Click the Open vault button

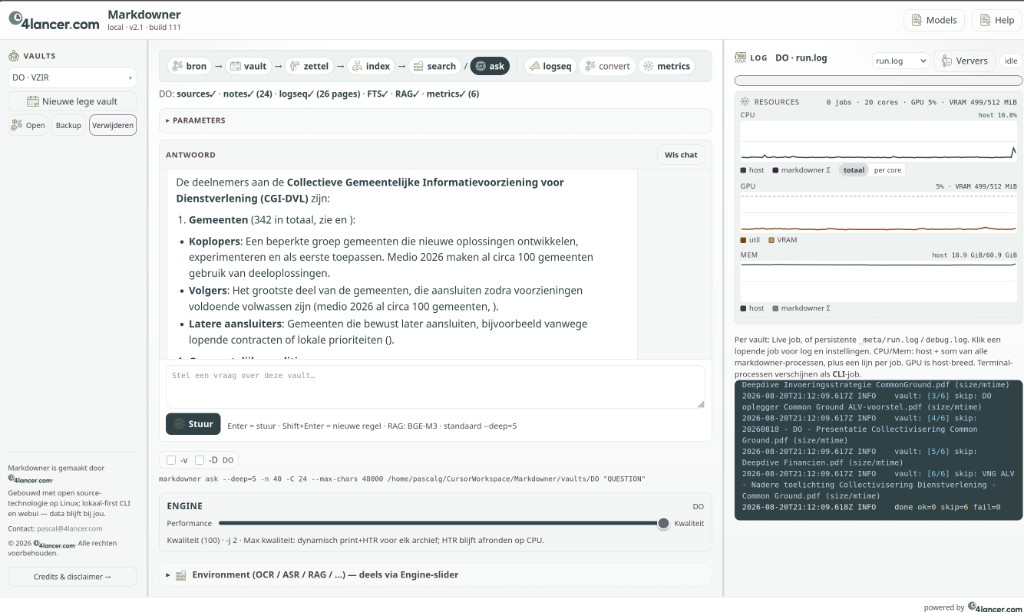pos(27,125)
